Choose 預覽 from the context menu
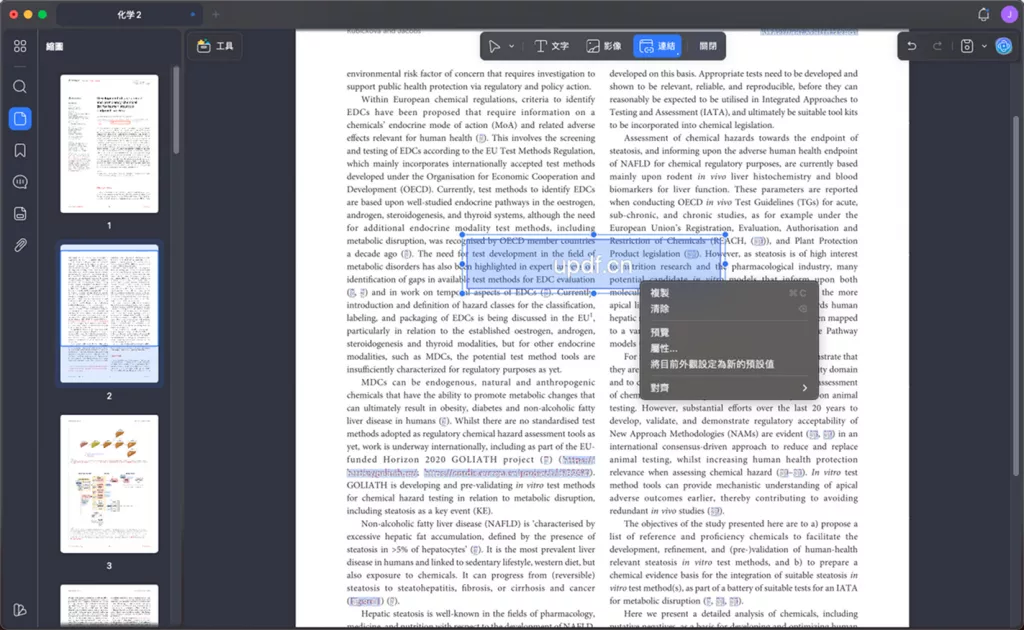Viewport: 1024px width, 630px height. [728, 332]
